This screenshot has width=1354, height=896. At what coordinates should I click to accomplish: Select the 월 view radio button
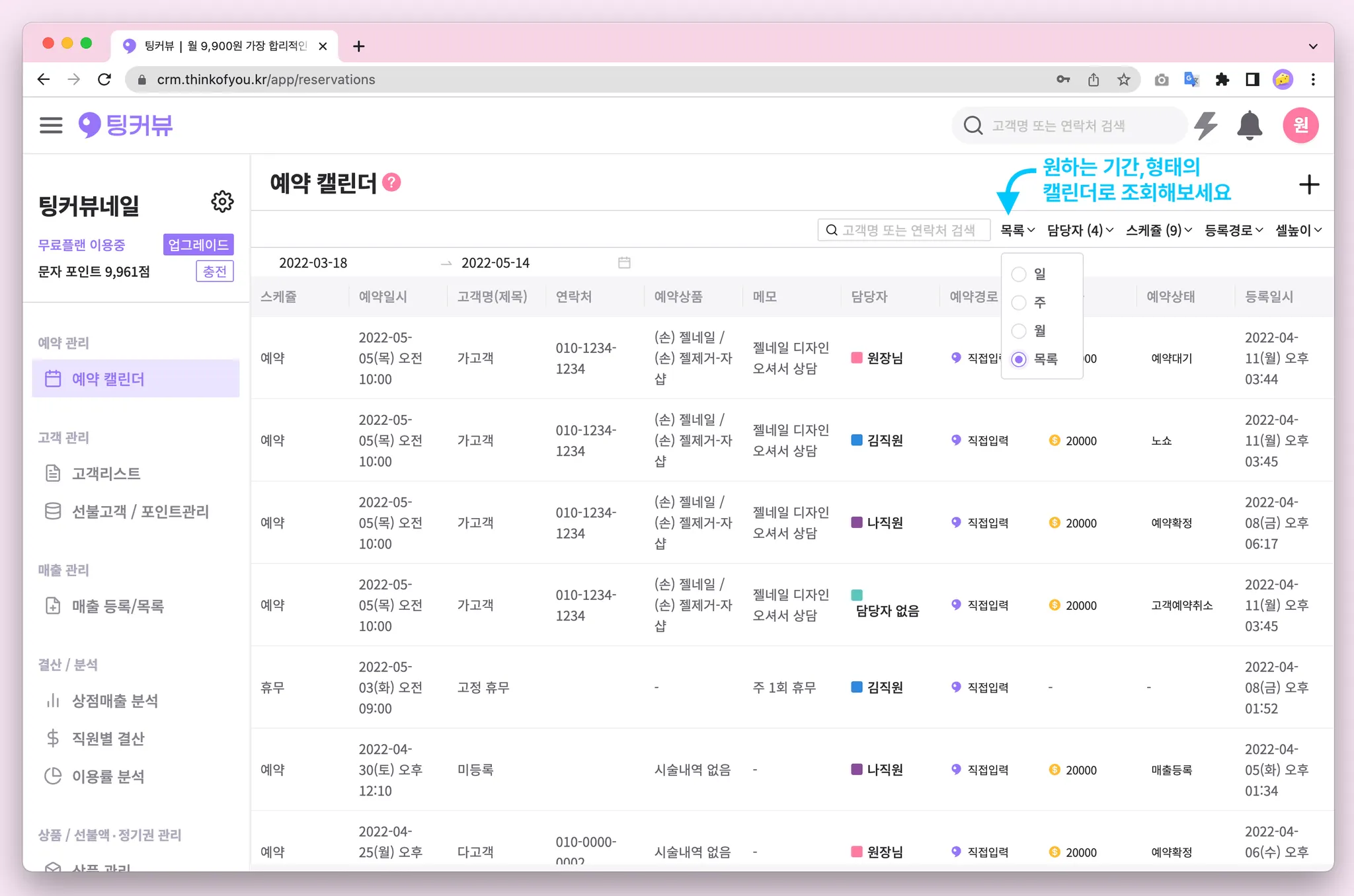tap(1019, 331)
